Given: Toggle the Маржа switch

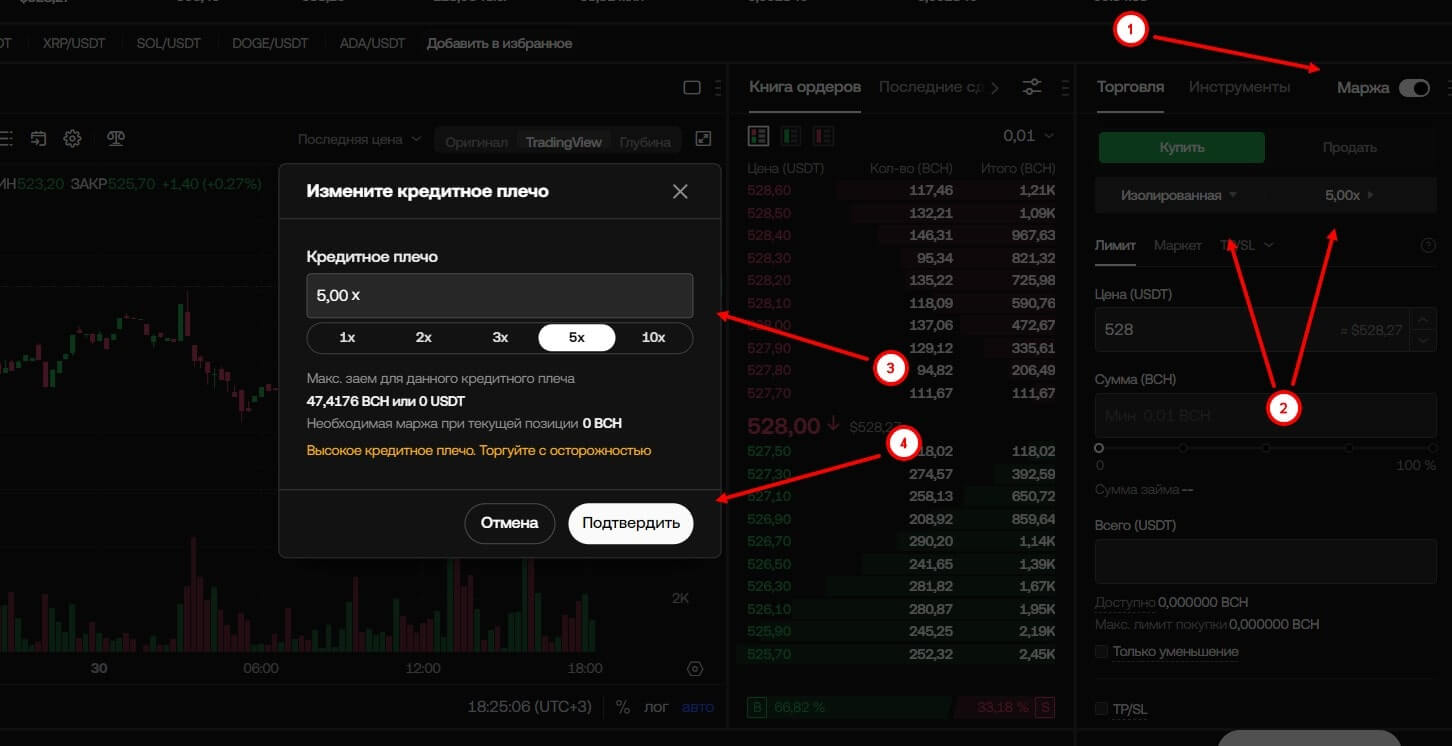Looking at the screenshot, I should click(x=1414, y=88).
